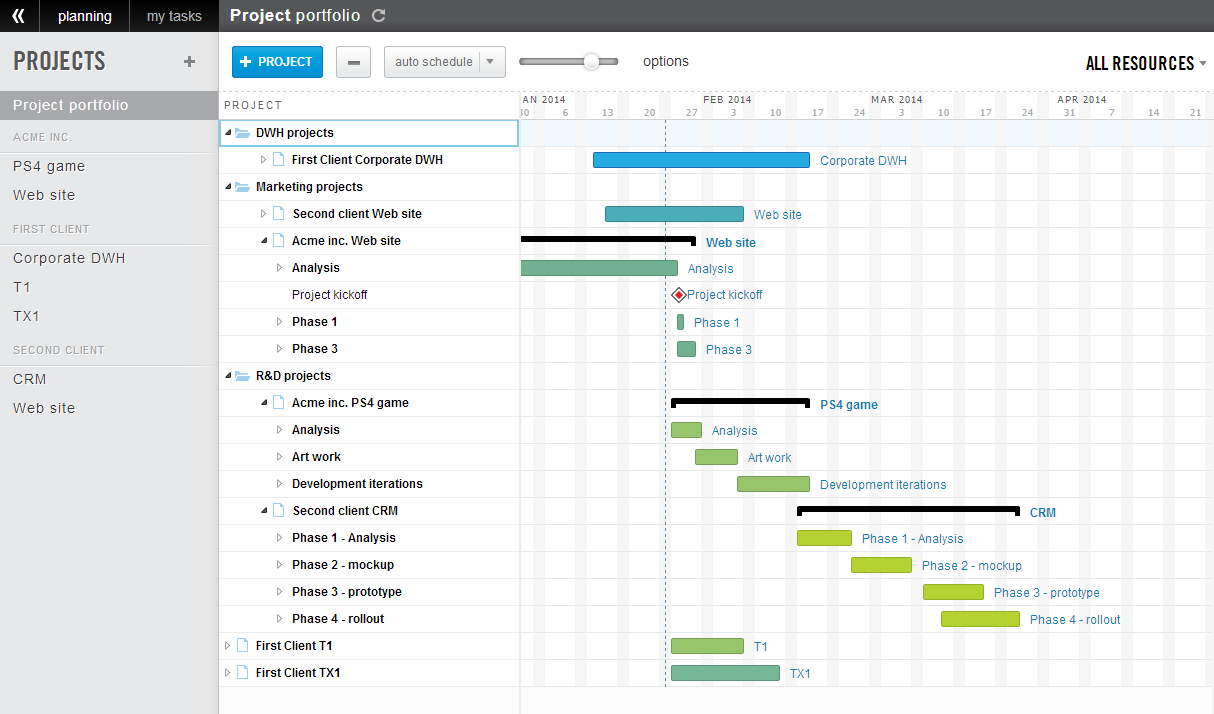
Task: Click the timeline zoom slider handle
Action: pyautogui.click(x=591, y=62)
